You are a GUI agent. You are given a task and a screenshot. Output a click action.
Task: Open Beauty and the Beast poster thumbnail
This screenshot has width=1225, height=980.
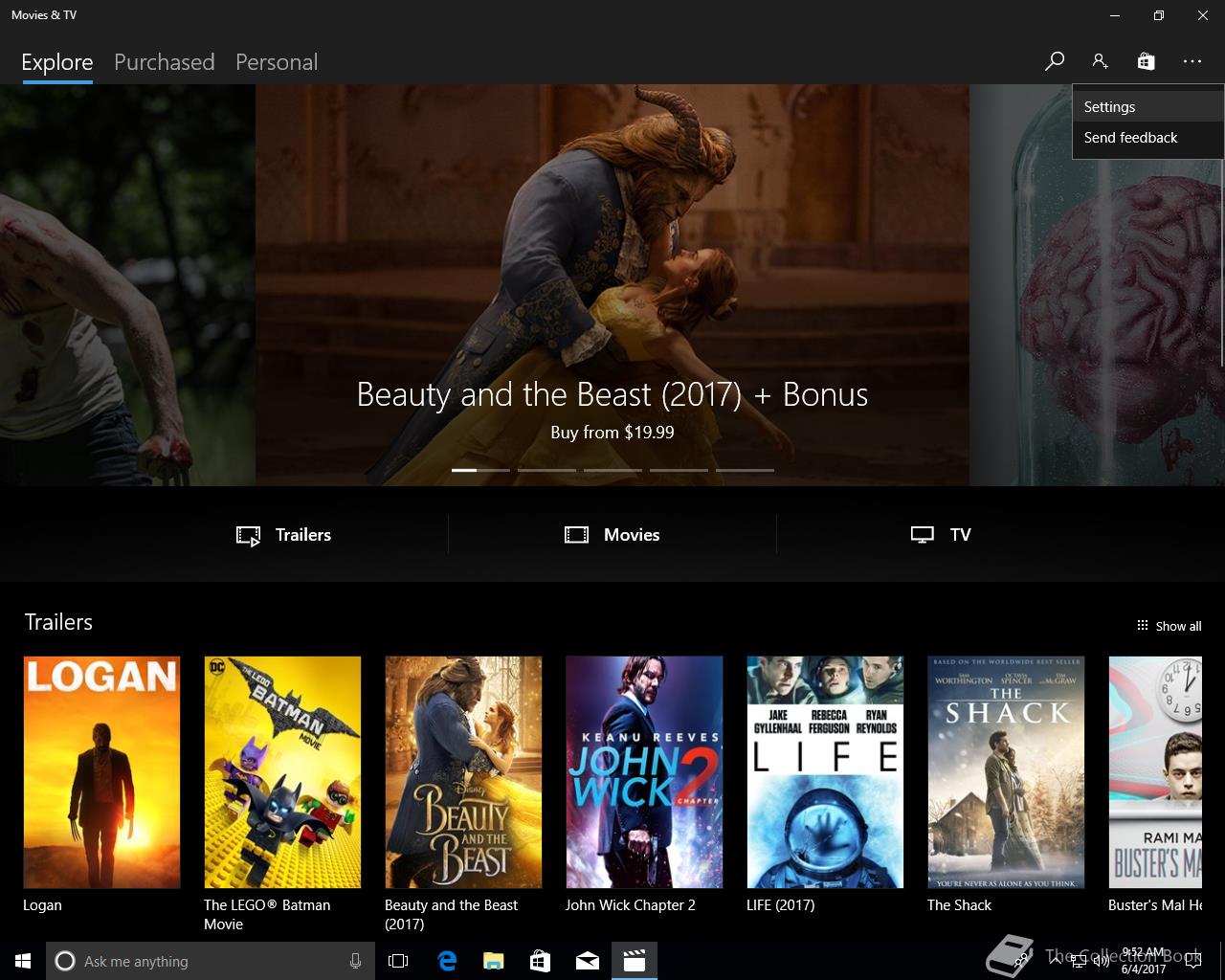[463, 772]
